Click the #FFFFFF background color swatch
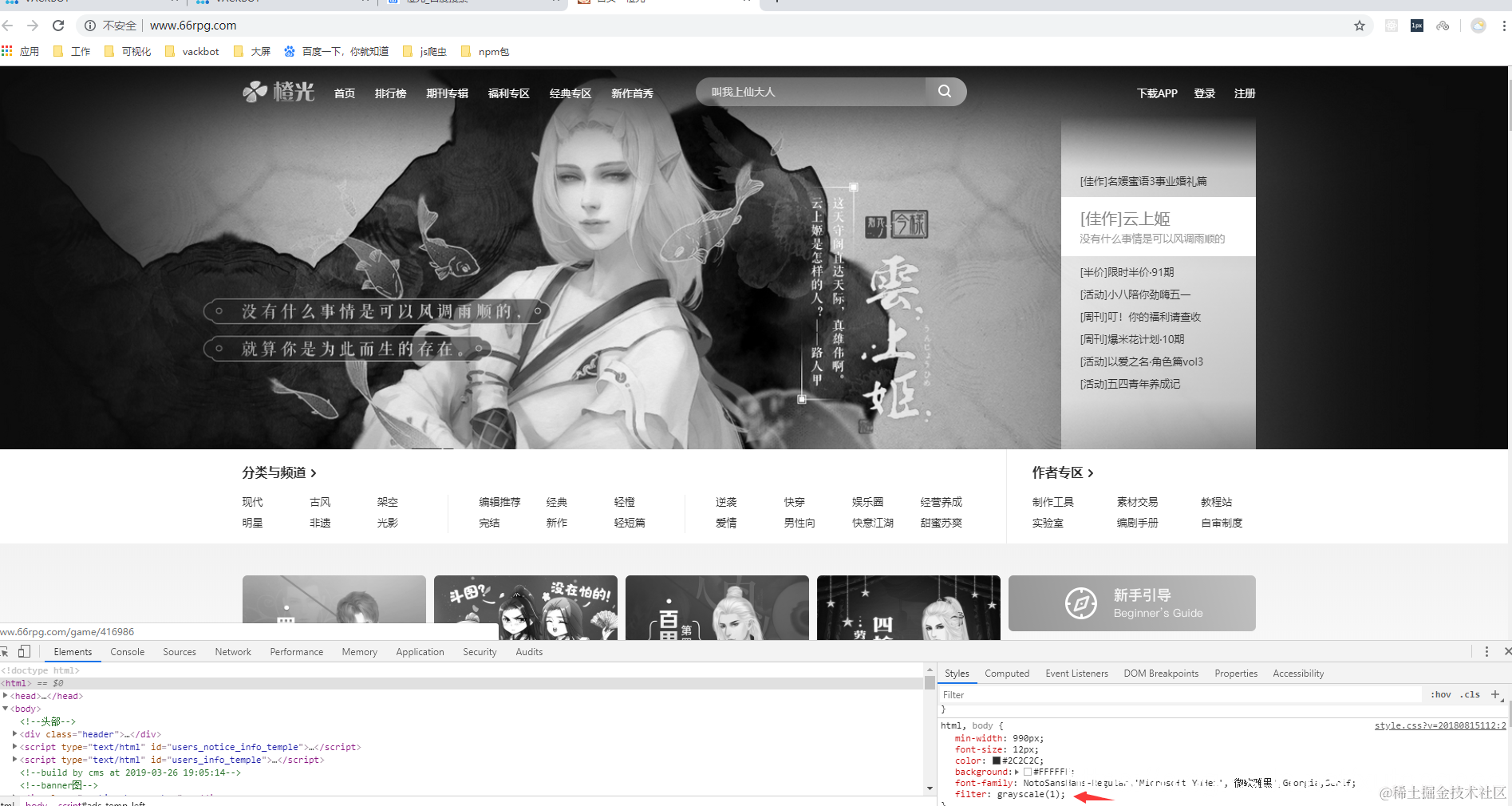Viewport: 1512px width, 806px height. (x=1028, y=772)
